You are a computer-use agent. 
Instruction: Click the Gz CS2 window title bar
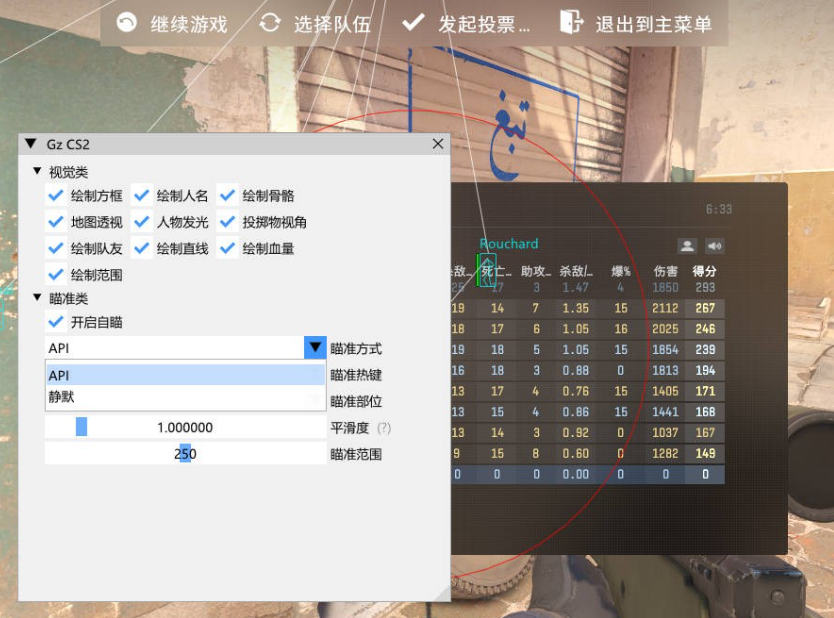(234, 144)
